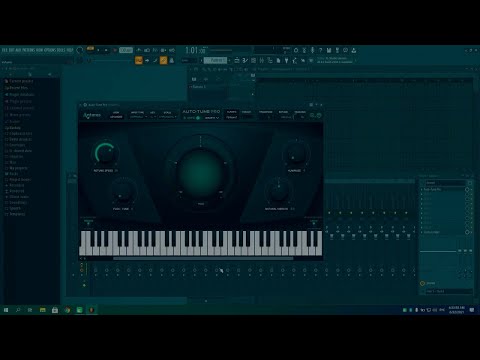Open the Pattern 1 selector dropdown

(x=216, y=60)
